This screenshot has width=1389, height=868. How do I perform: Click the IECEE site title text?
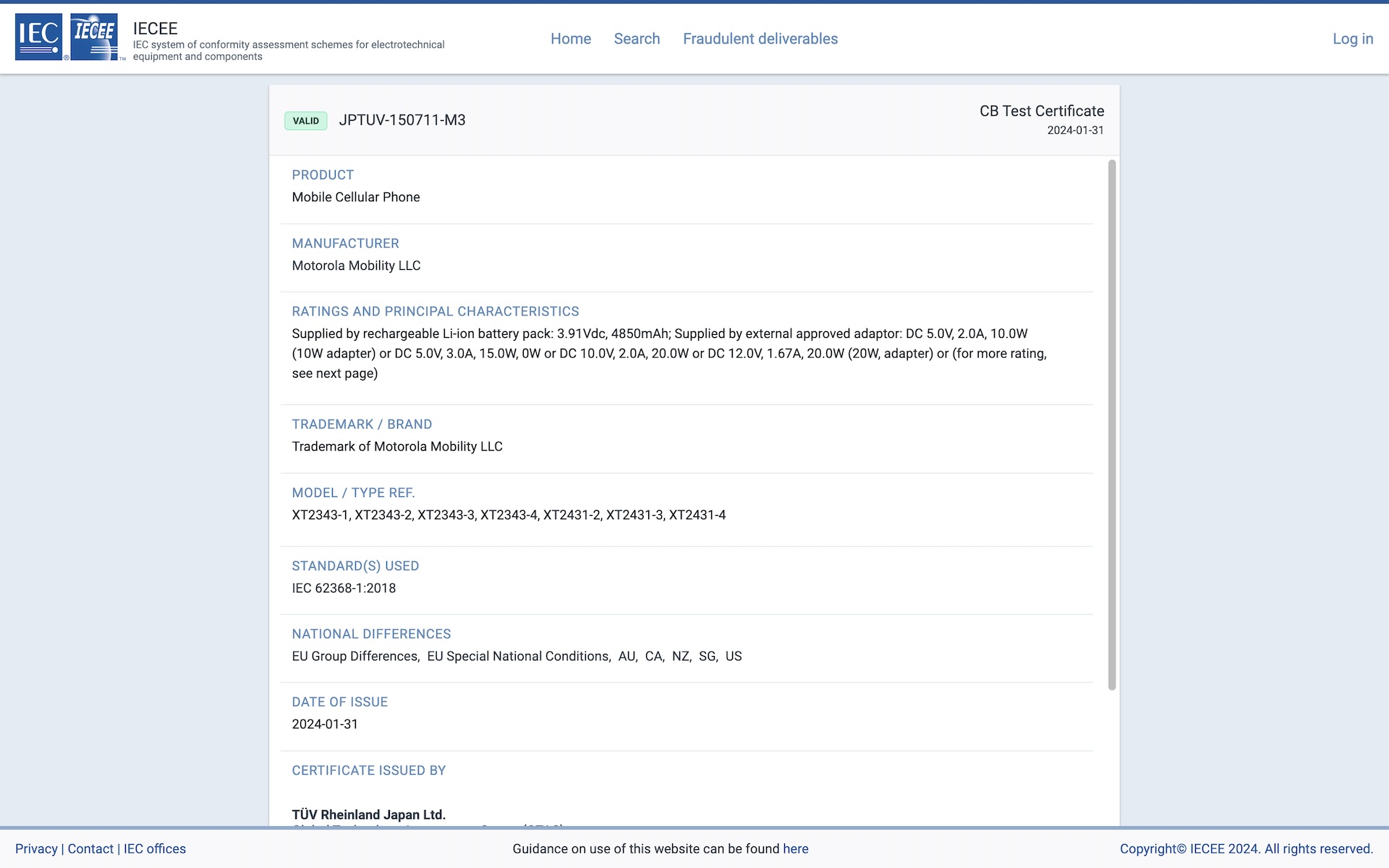[156, 28]
